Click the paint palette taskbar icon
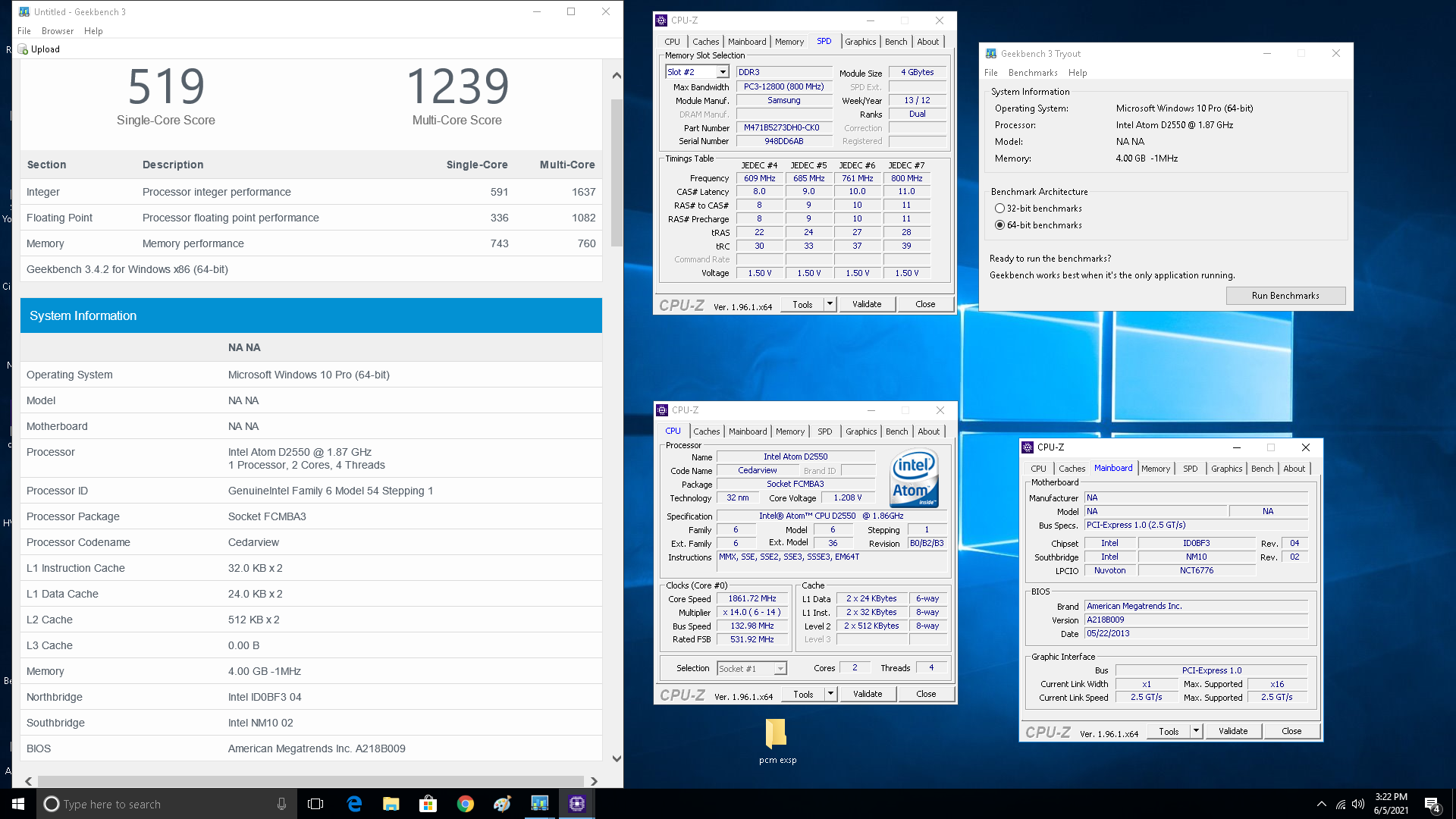Screen dimensions: 1456x819 503,804
